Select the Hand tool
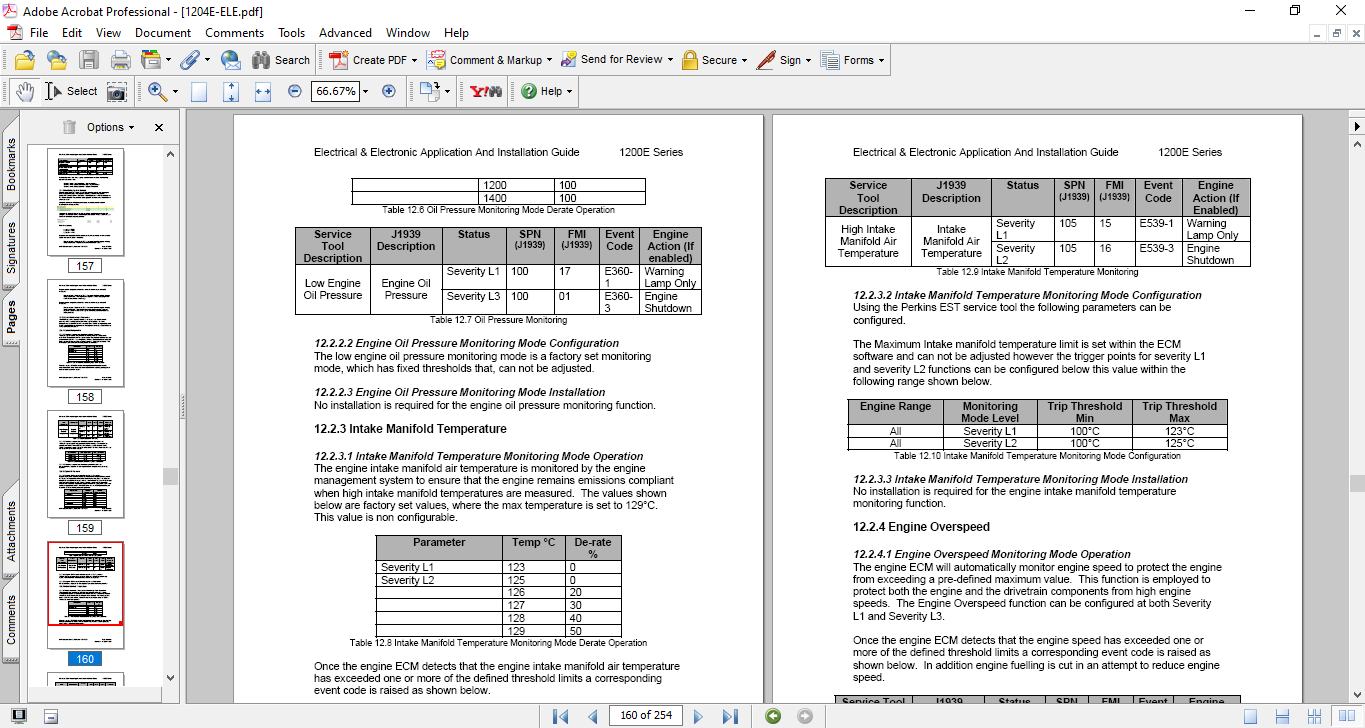 24,91
